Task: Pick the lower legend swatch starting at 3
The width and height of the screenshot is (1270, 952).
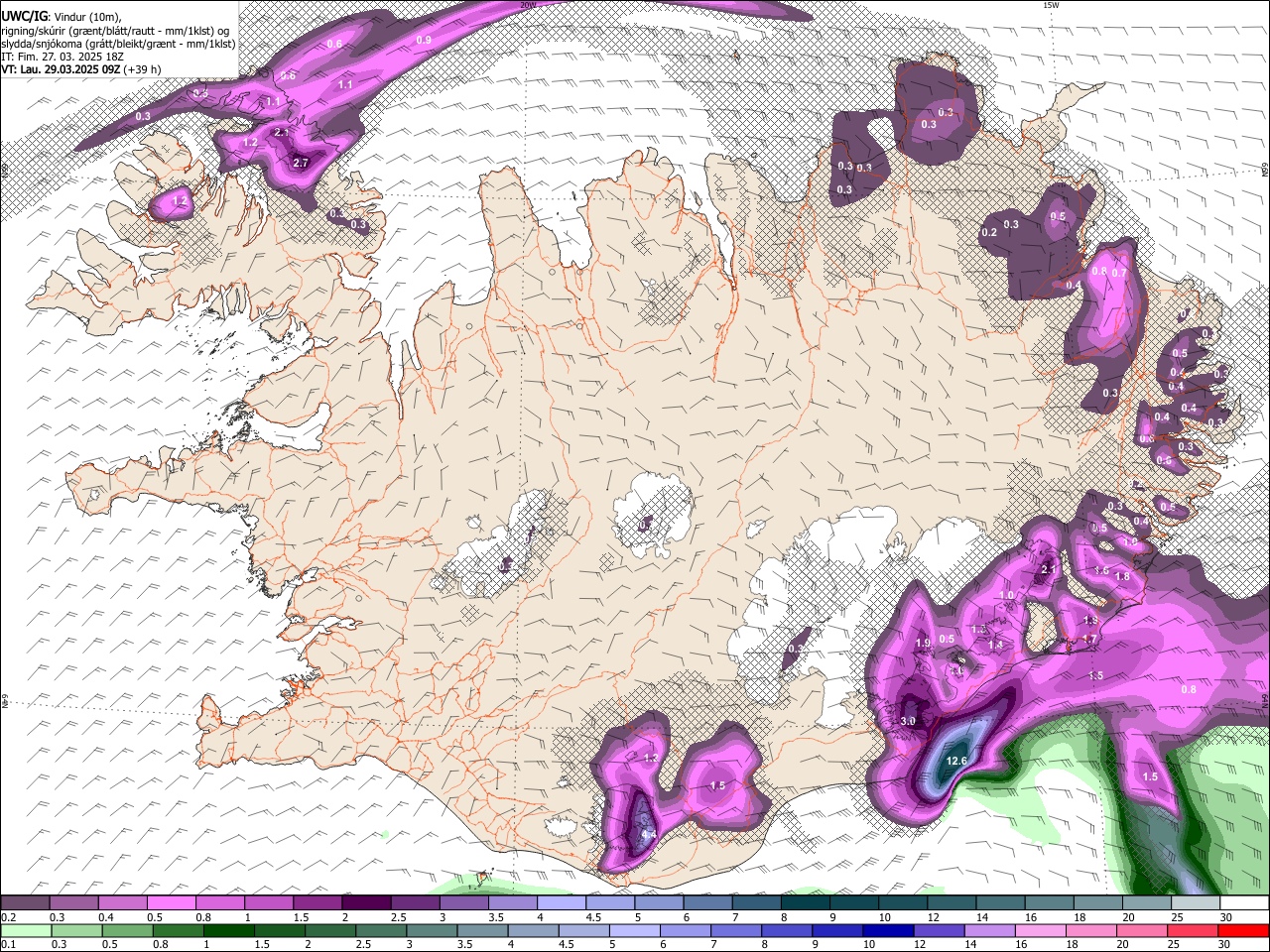Action: pyautogui.click(x=432, y=930)
